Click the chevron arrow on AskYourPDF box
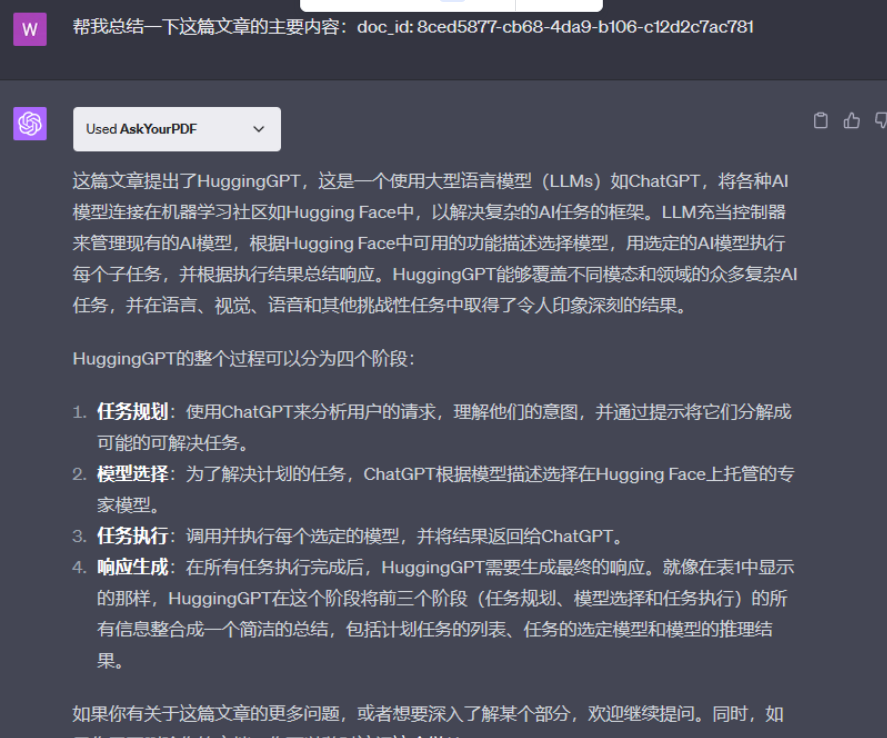Viewport: 887px width, 738px height. coord(259,129)
